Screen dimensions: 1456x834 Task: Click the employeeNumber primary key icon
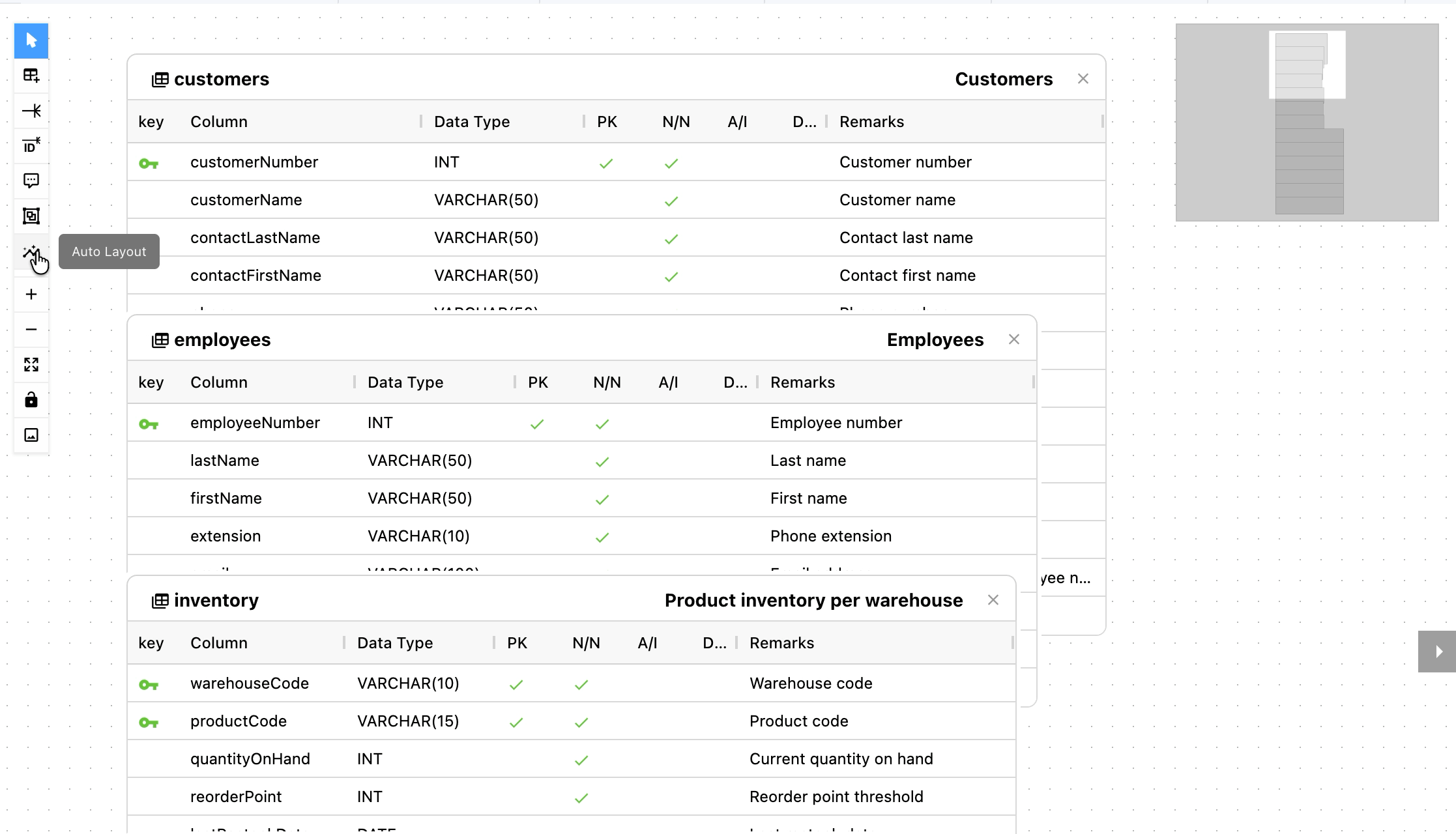point(149,424)
